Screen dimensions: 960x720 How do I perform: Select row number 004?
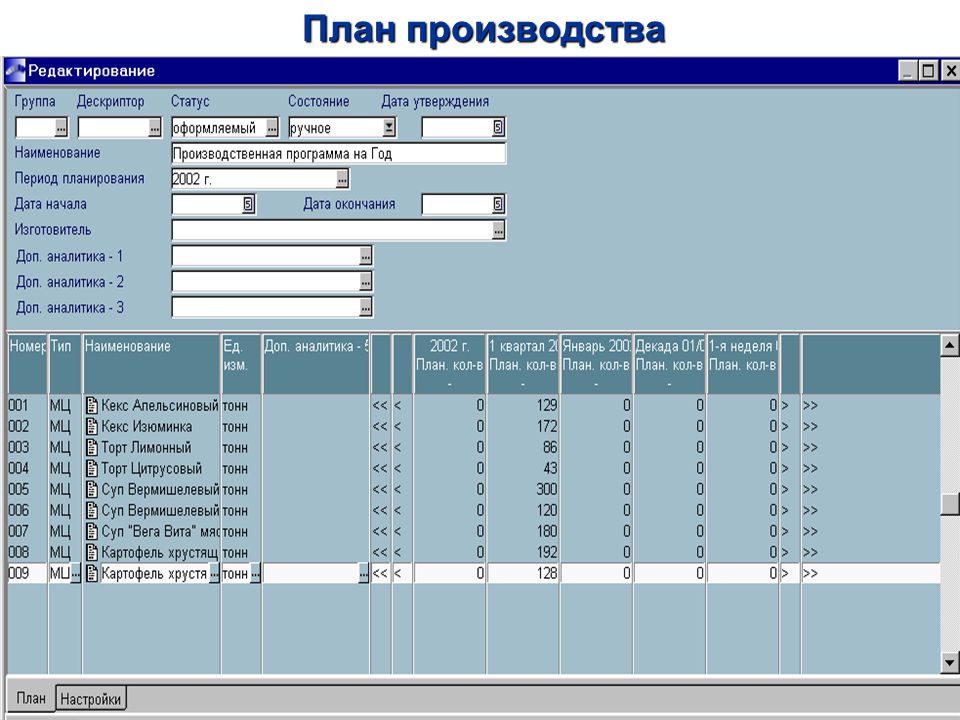coord(18,468)
